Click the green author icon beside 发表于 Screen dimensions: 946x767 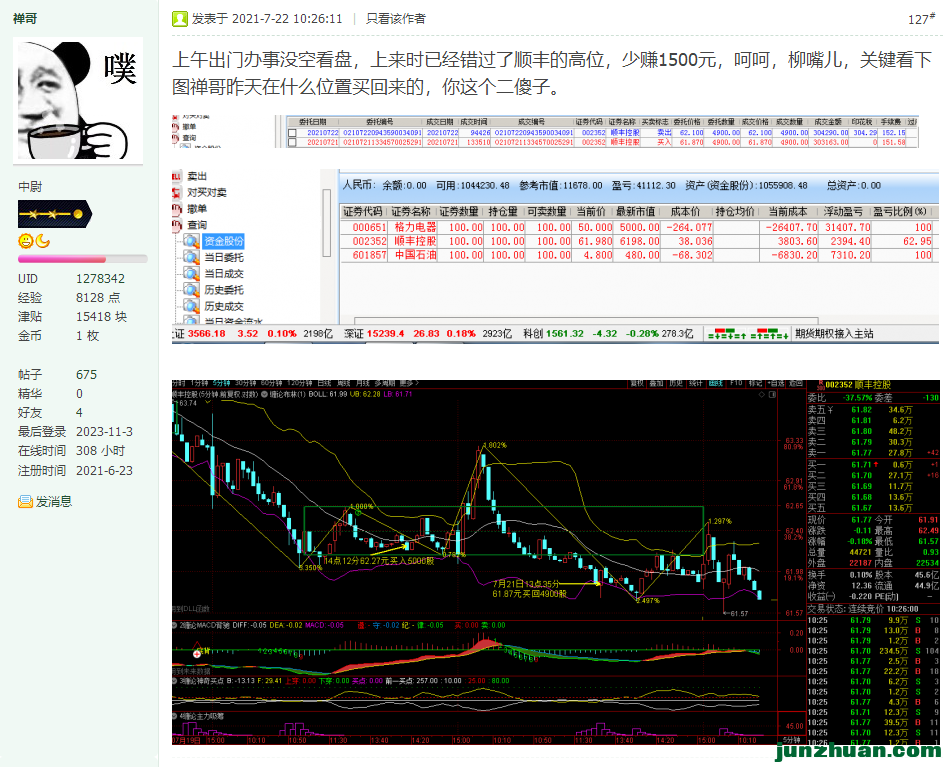click(180, 19)
